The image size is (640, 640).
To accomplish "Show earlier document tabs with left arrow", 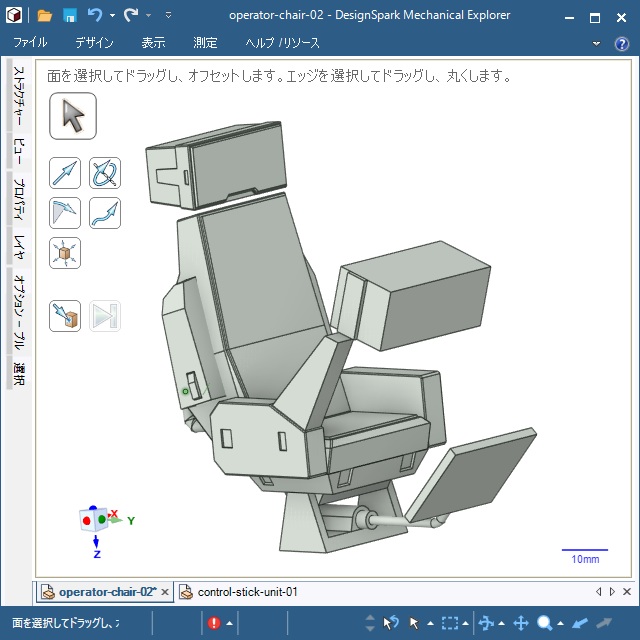I will click(x=598, y=591).
